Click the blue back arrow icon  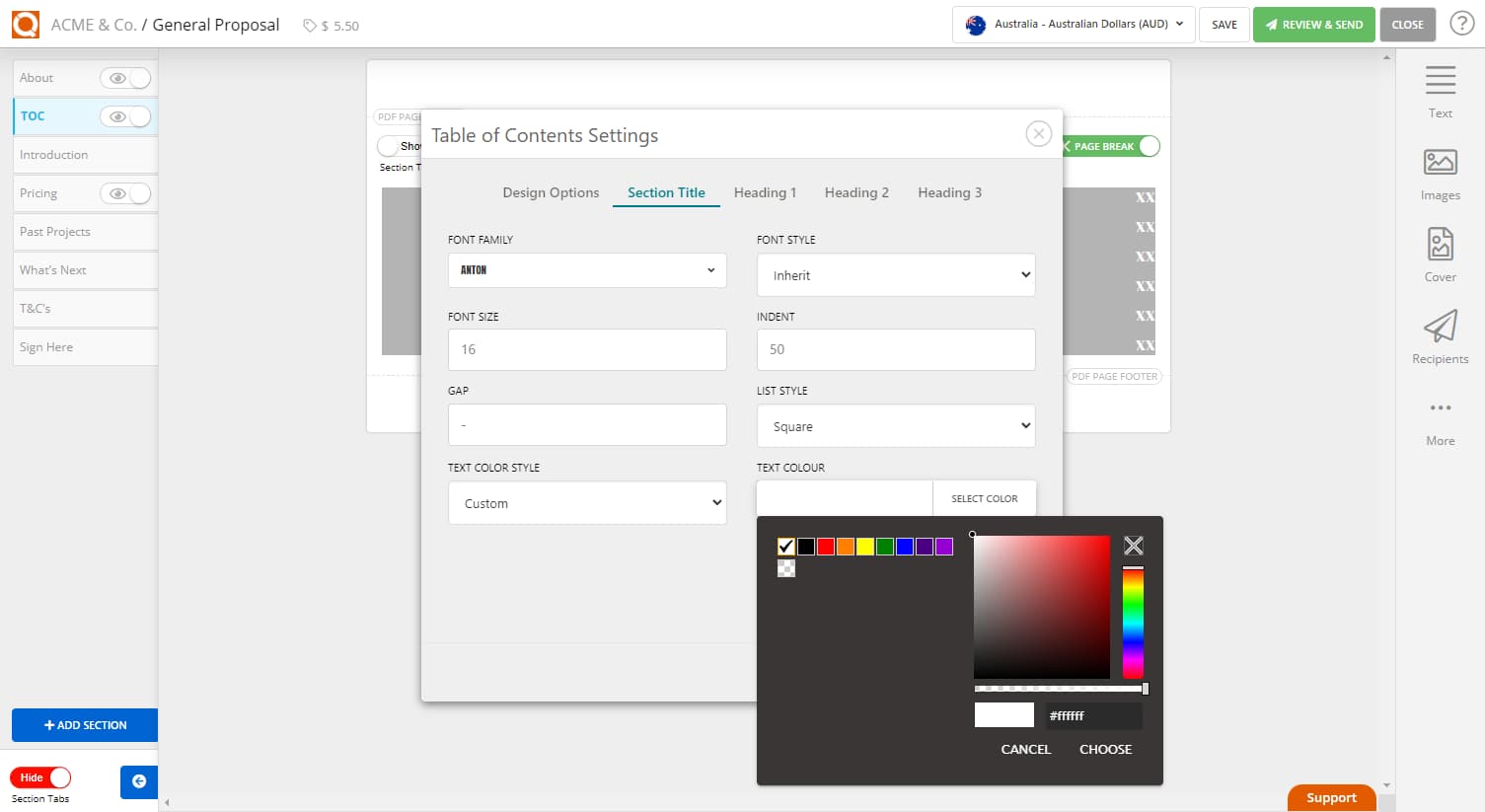click(139, 781)
